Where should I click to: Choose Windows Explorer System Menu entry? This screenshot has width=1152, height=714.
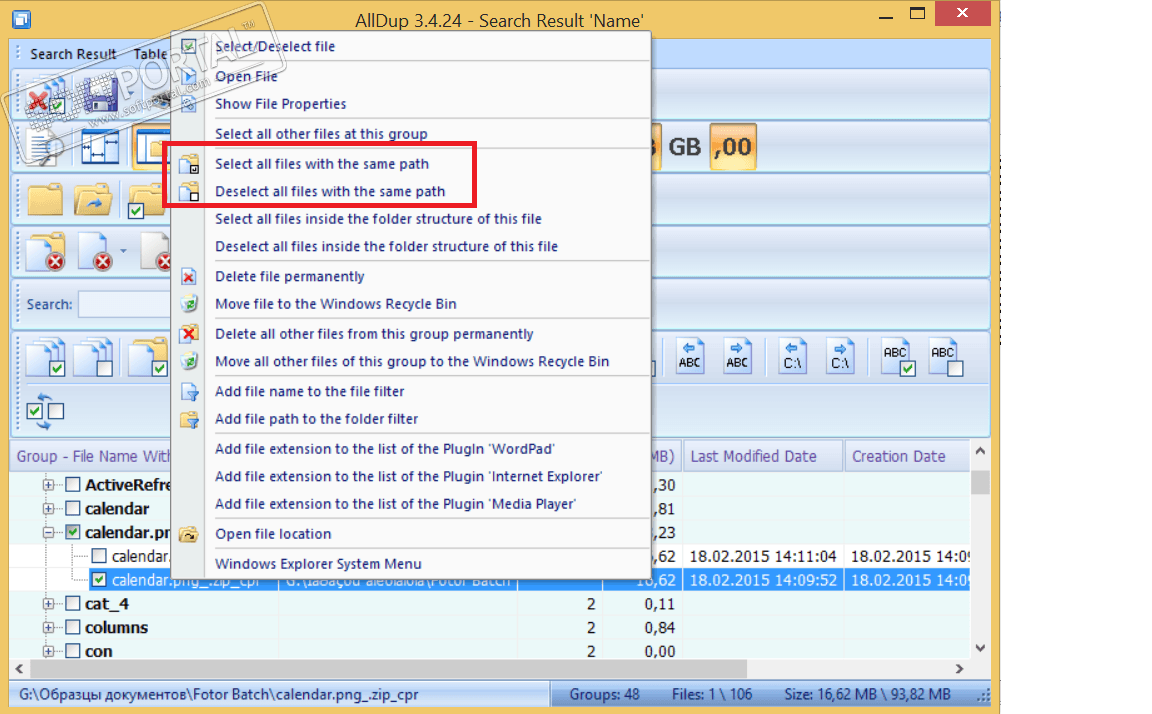(x=318, y=564)
